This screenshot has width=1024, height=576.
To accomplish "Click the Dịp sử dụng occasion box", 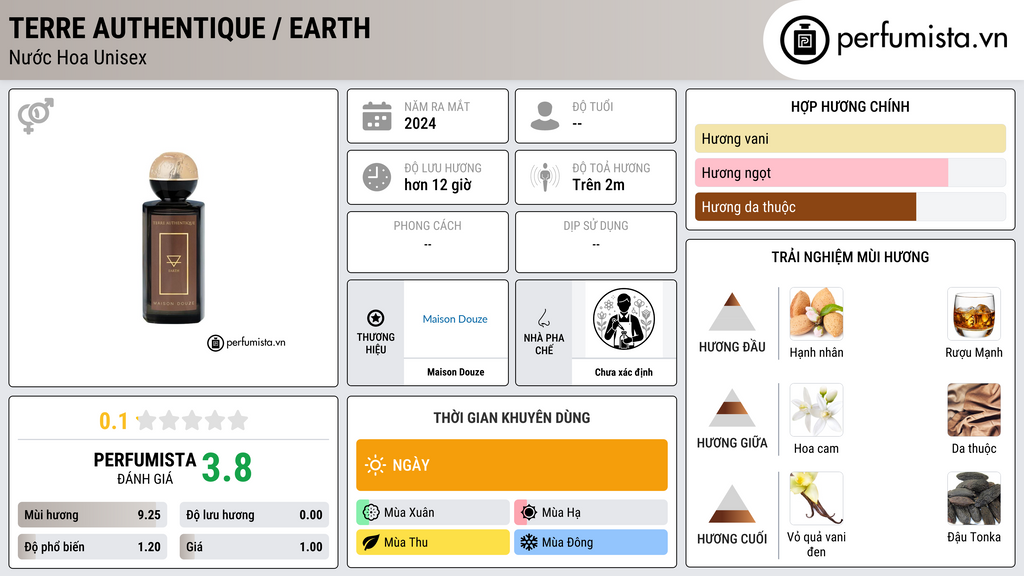I will [596, 242].
